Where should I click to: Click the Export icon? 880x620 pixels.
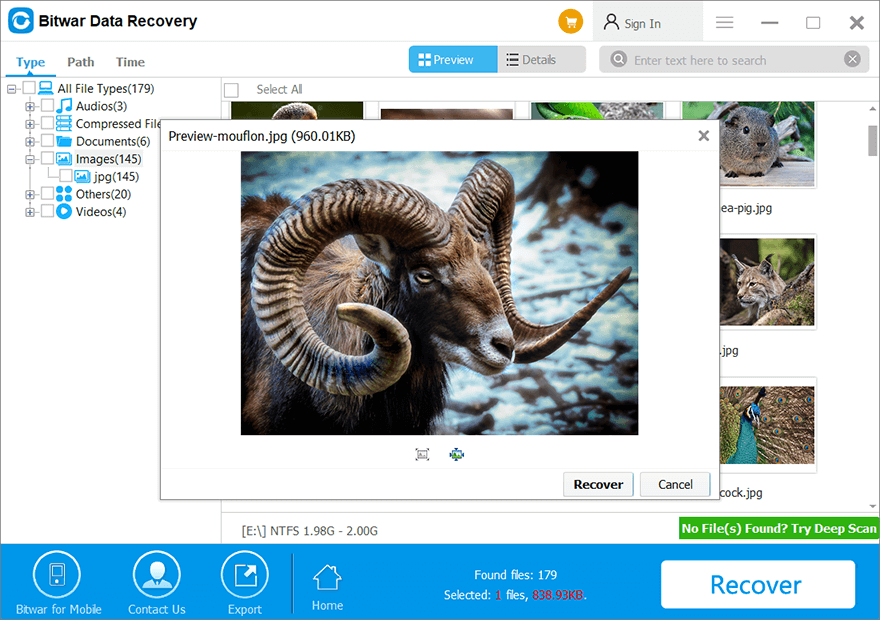[x=244, y=576]
